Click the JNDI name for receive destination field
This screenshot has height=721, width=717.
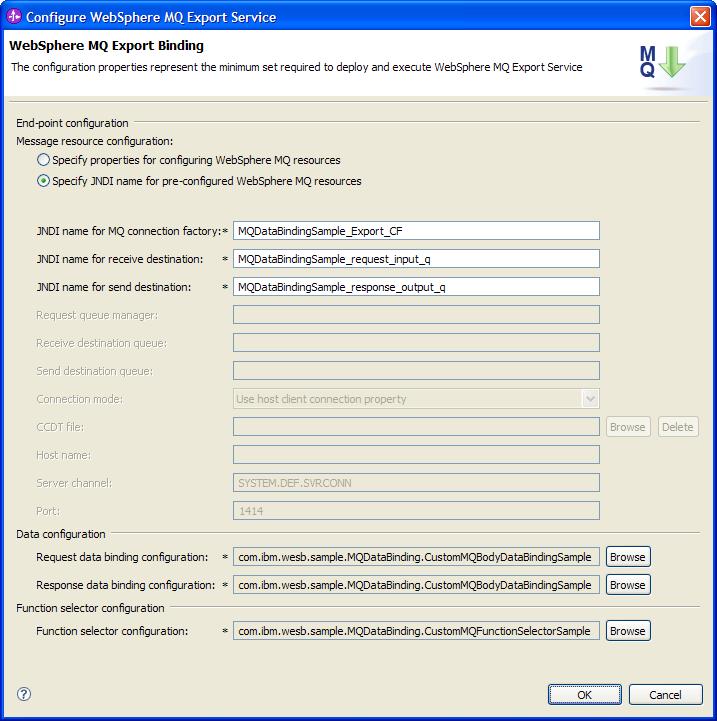(x=416, y=259)
